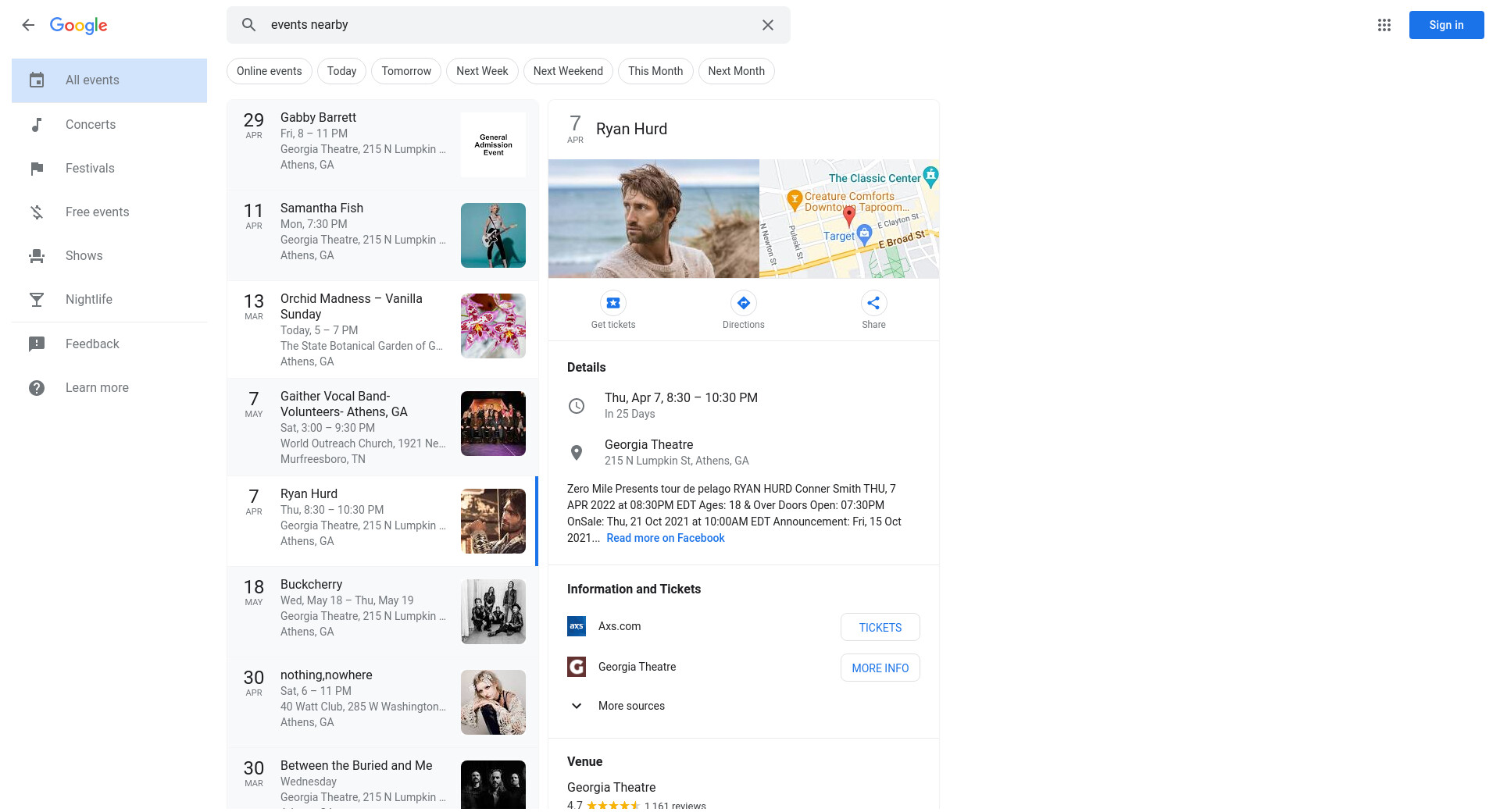Click the Sign in button
Screen dimensions: 1500x812
tap(1446, 25)
